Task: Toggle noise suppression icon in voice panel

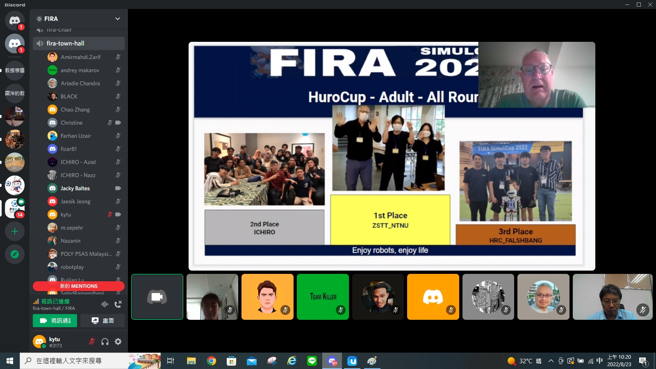Action: (x=105, y=304)
